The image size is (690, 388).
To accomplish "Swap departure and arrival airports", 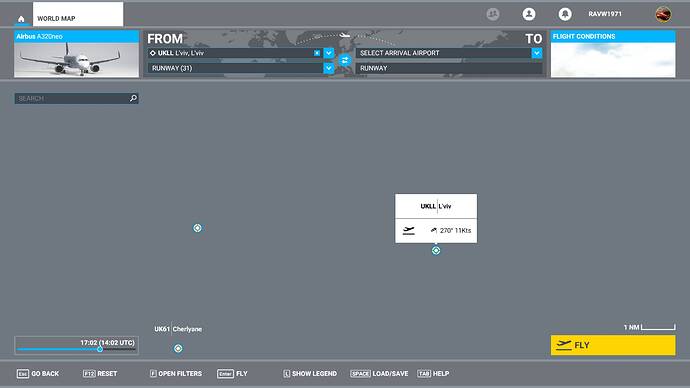I will [x=345, y=60].
